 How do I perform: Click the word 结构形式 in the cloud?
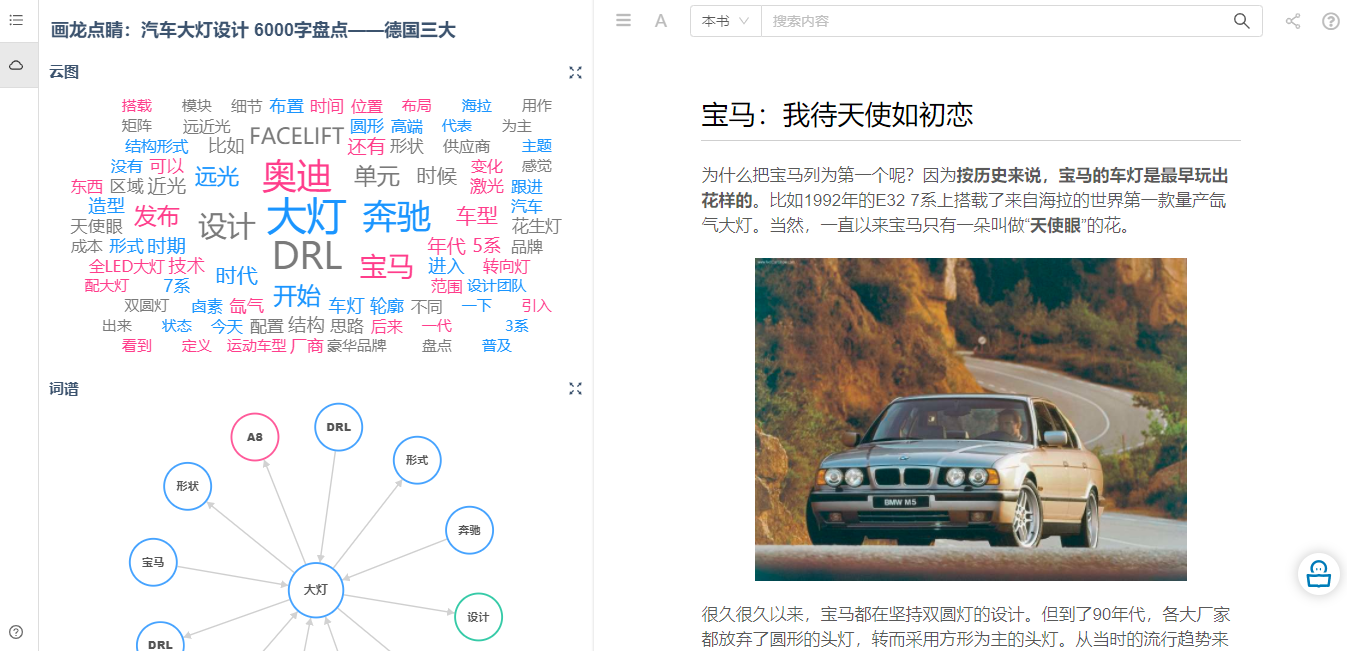(156, 146)
